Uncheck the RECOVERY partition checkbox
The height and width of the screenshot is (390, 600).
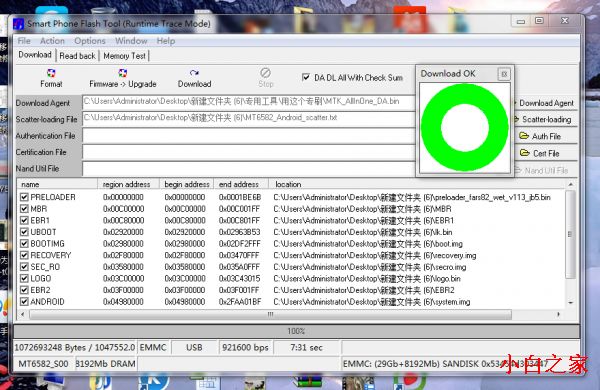[x=24, y=255]
